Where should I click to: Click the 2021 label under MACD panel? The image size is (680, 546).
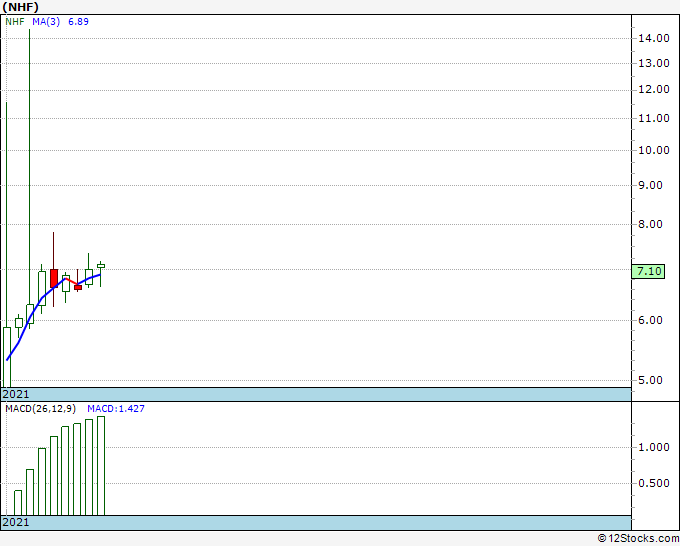click(x=16, y=522)
